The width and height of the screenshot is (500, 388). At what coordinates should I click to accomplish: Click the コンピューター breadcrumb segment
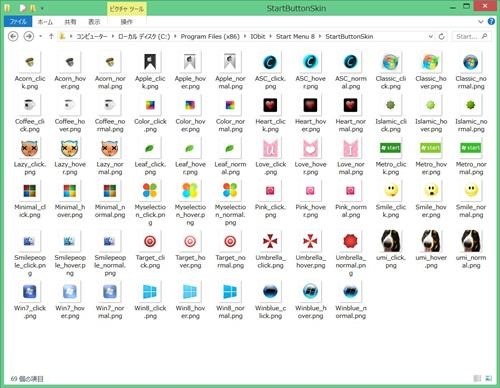(92, 36)
